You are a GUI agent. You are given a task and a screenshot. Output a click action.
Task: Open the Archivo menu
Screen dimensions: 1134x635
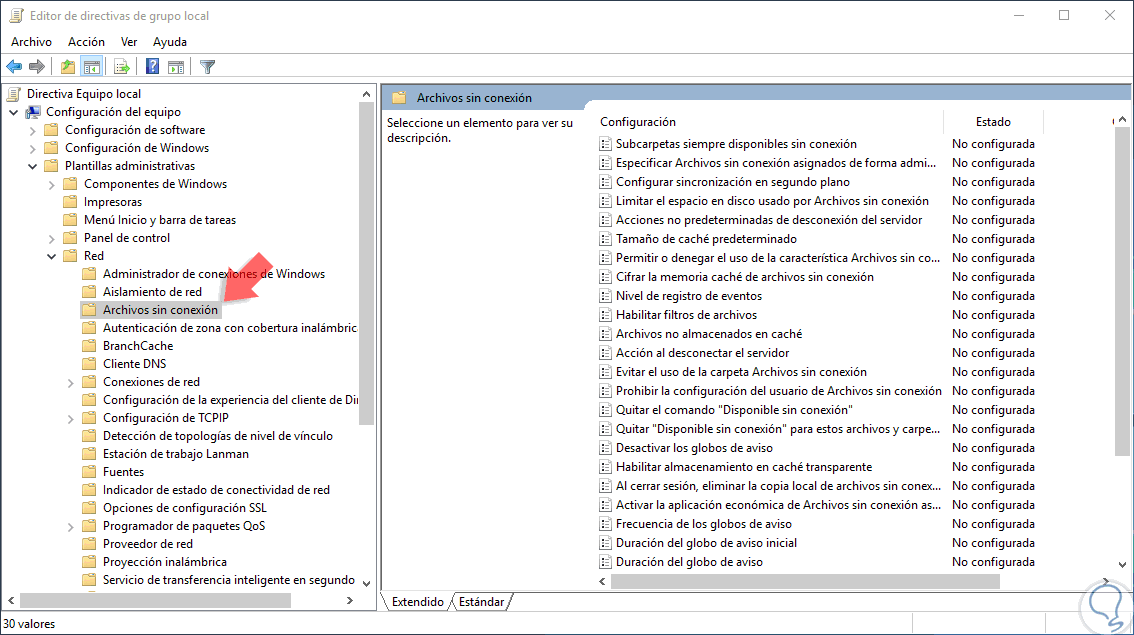[31, 41]
